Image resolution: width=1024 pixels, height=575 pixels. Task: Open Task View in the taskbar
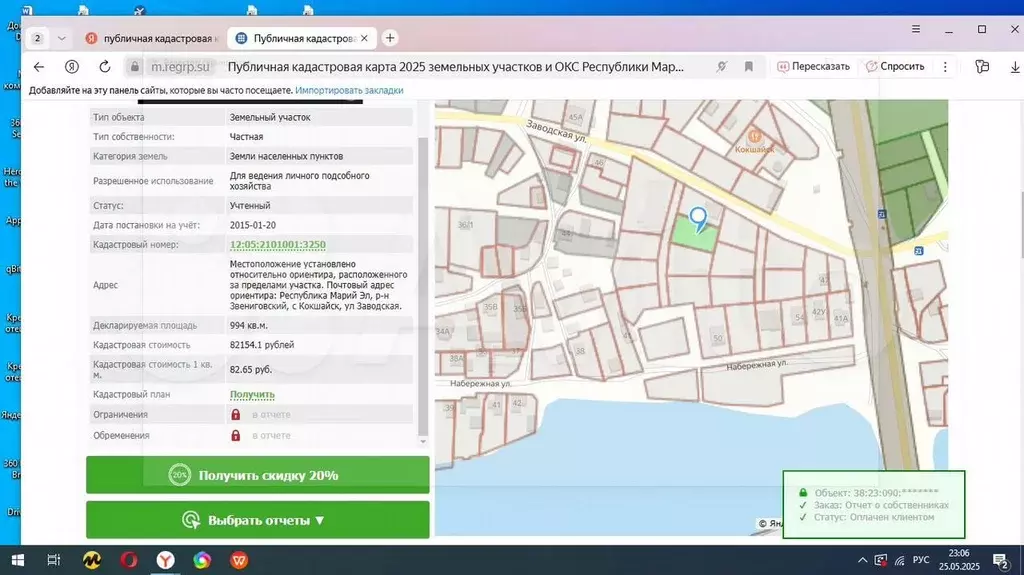click(54, 560)
